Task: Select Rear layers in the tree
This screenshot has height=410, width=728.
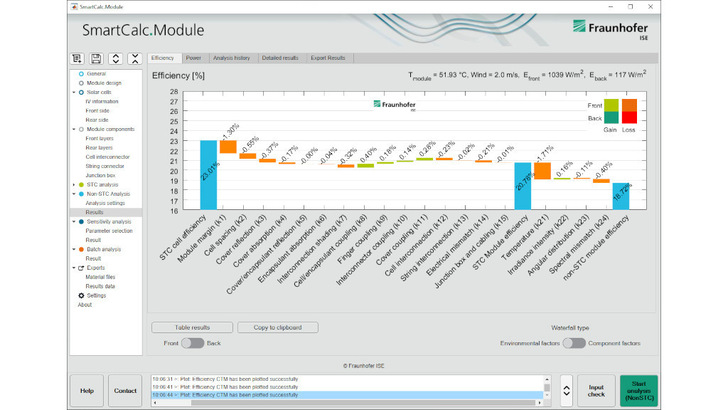Action: tap(99, 148)
